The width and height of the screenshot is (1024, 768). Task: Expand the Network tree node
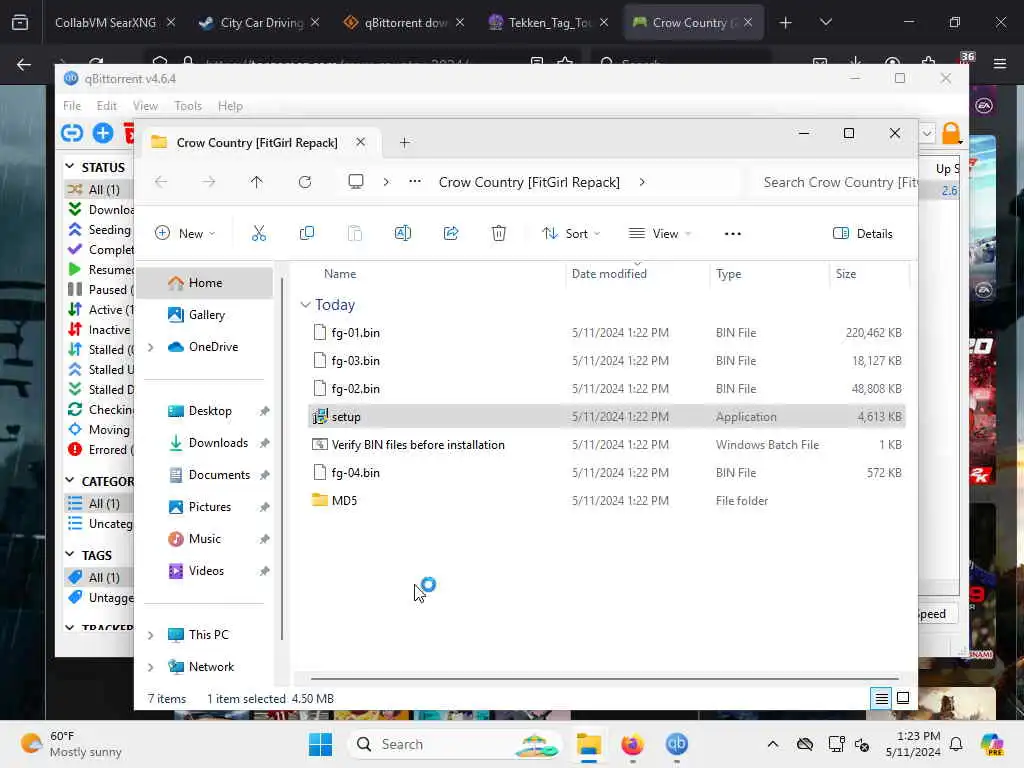[151, 667]
